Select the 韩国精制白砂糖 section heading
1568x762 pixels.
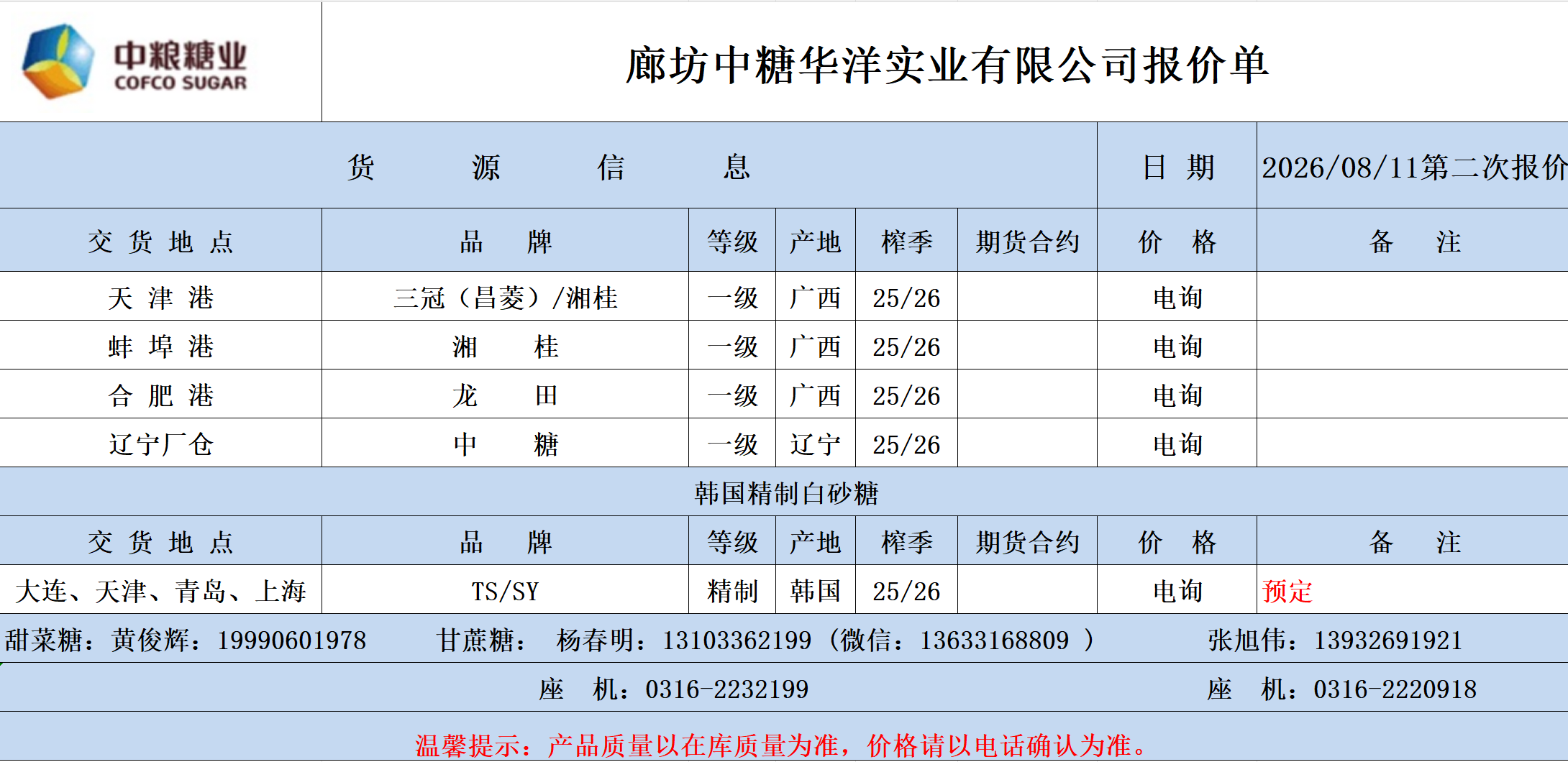786,493
